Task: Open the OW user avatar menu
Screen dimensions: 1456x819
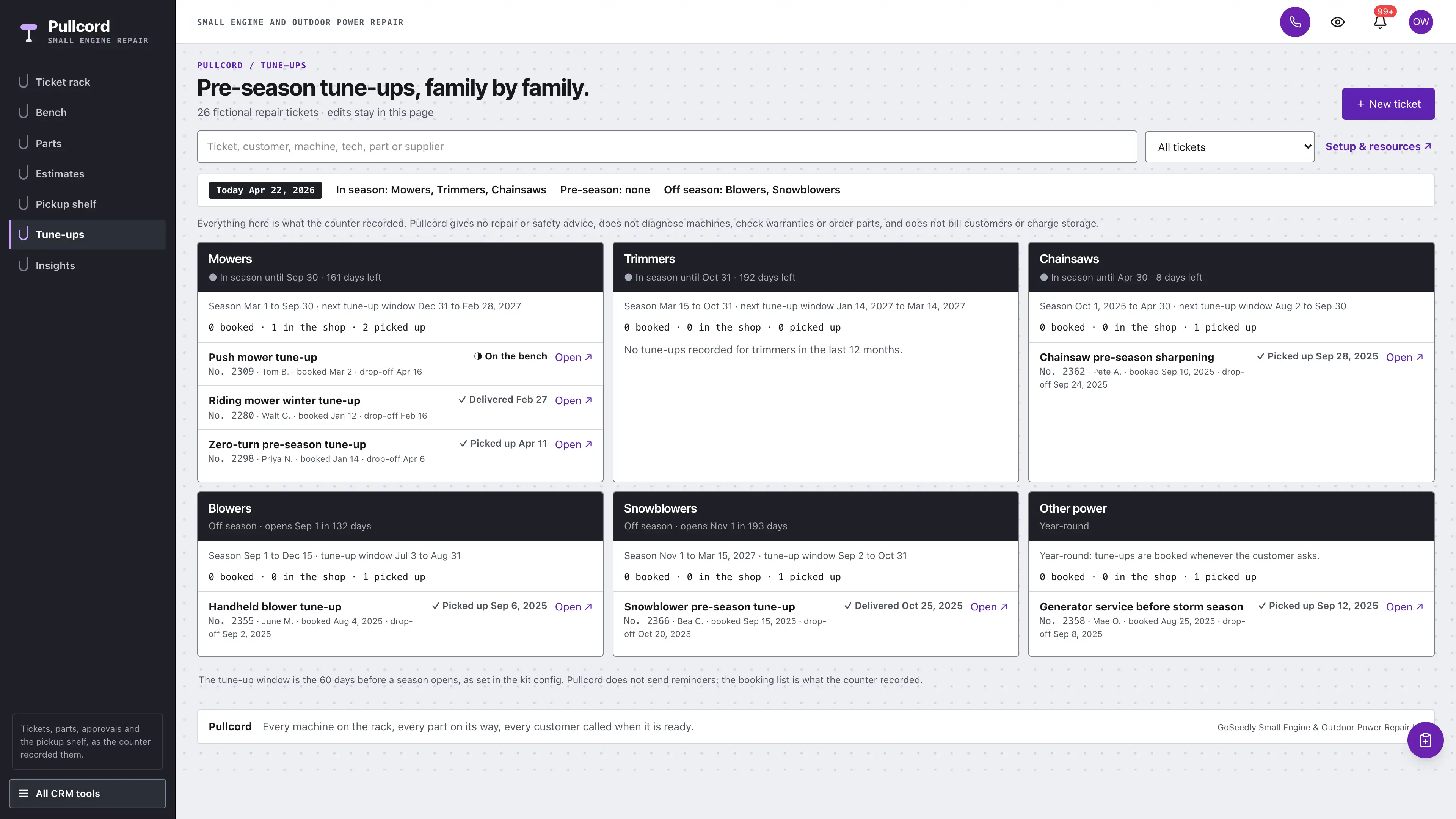Action: (x=1420, y=22)
